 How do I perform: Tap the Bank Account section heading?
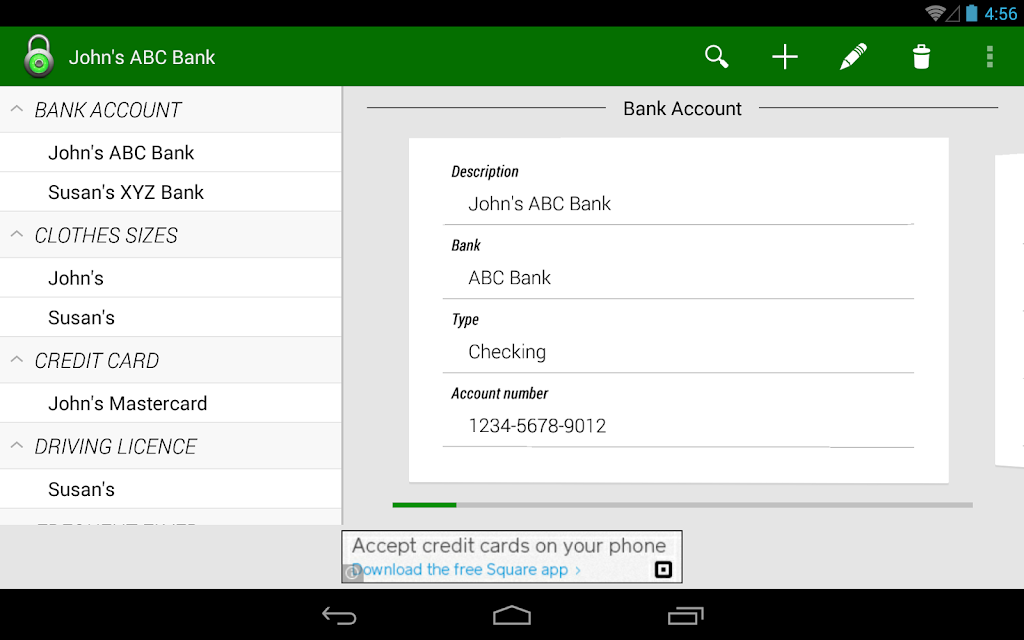(682, 108)
